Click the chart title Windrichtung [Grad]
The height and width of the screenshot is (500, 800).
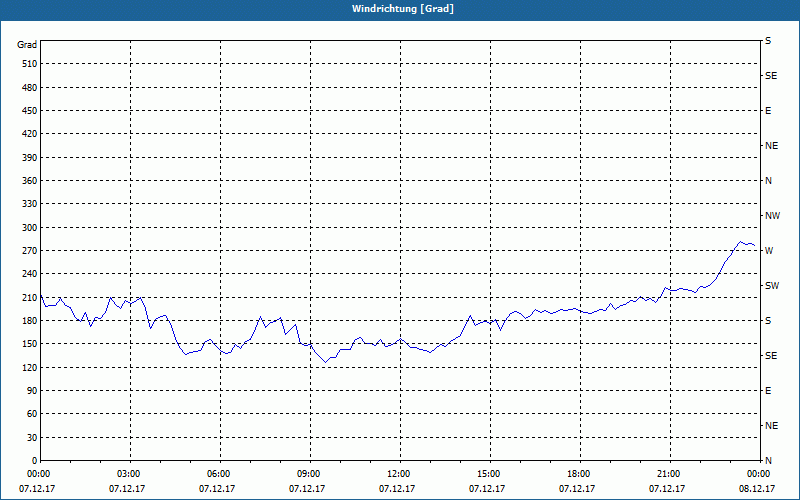403,9
